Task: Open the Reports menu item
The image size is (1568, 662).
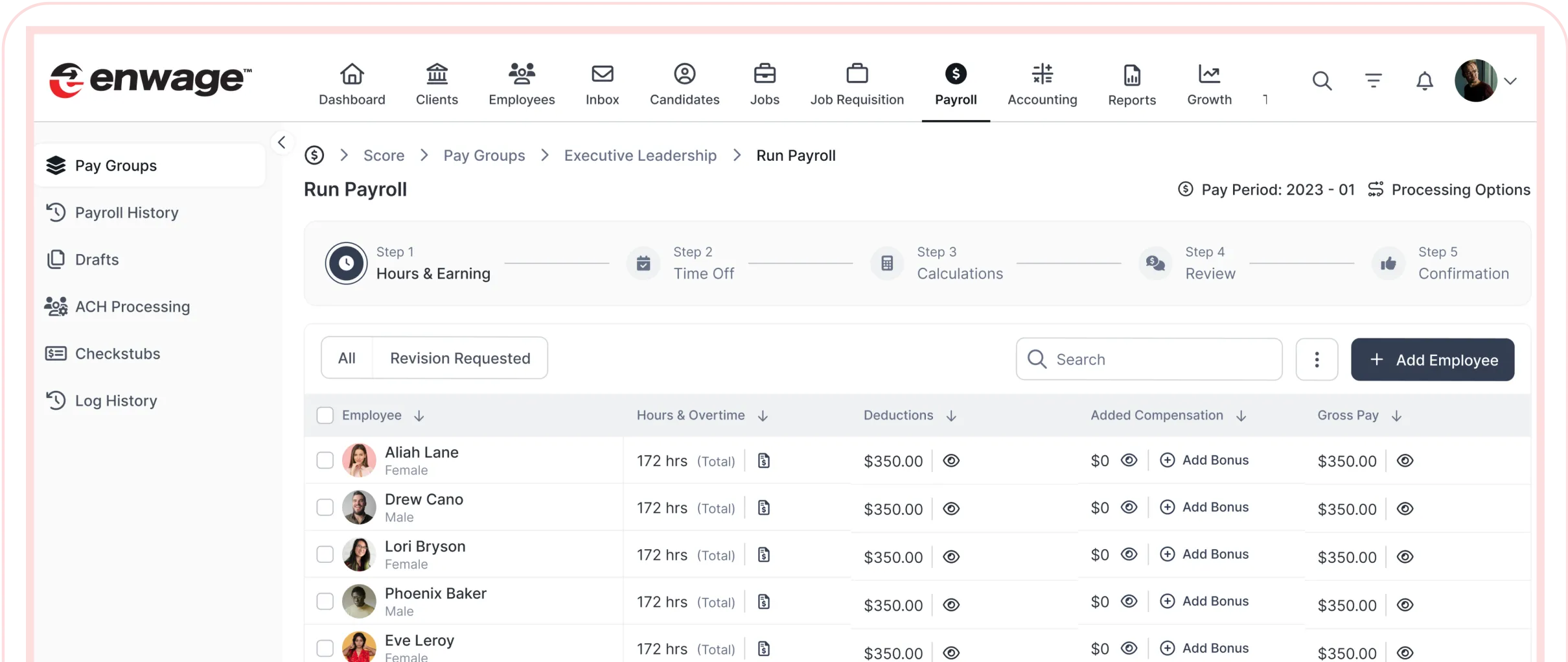Action: 1131,84
